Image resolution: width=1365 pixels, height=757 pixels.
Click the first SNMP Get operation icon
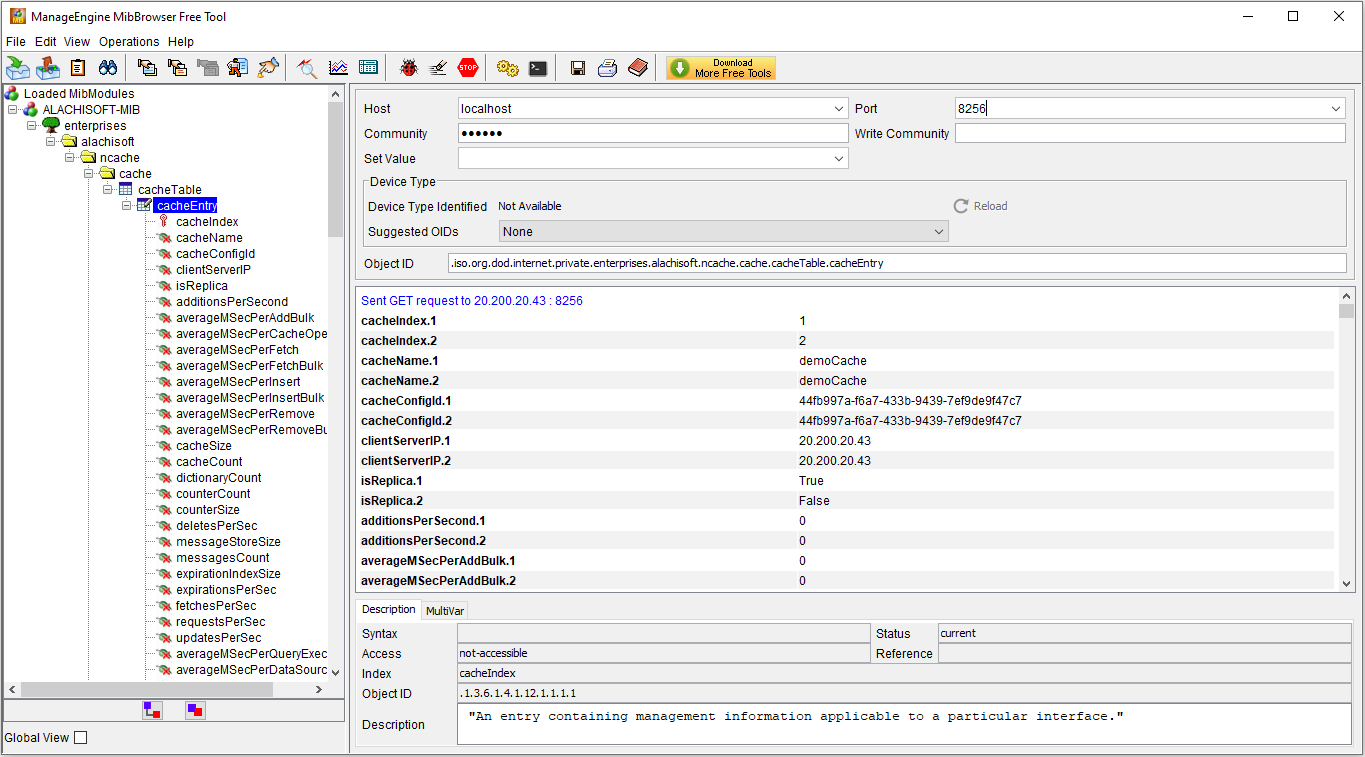[x=147, y=68]
